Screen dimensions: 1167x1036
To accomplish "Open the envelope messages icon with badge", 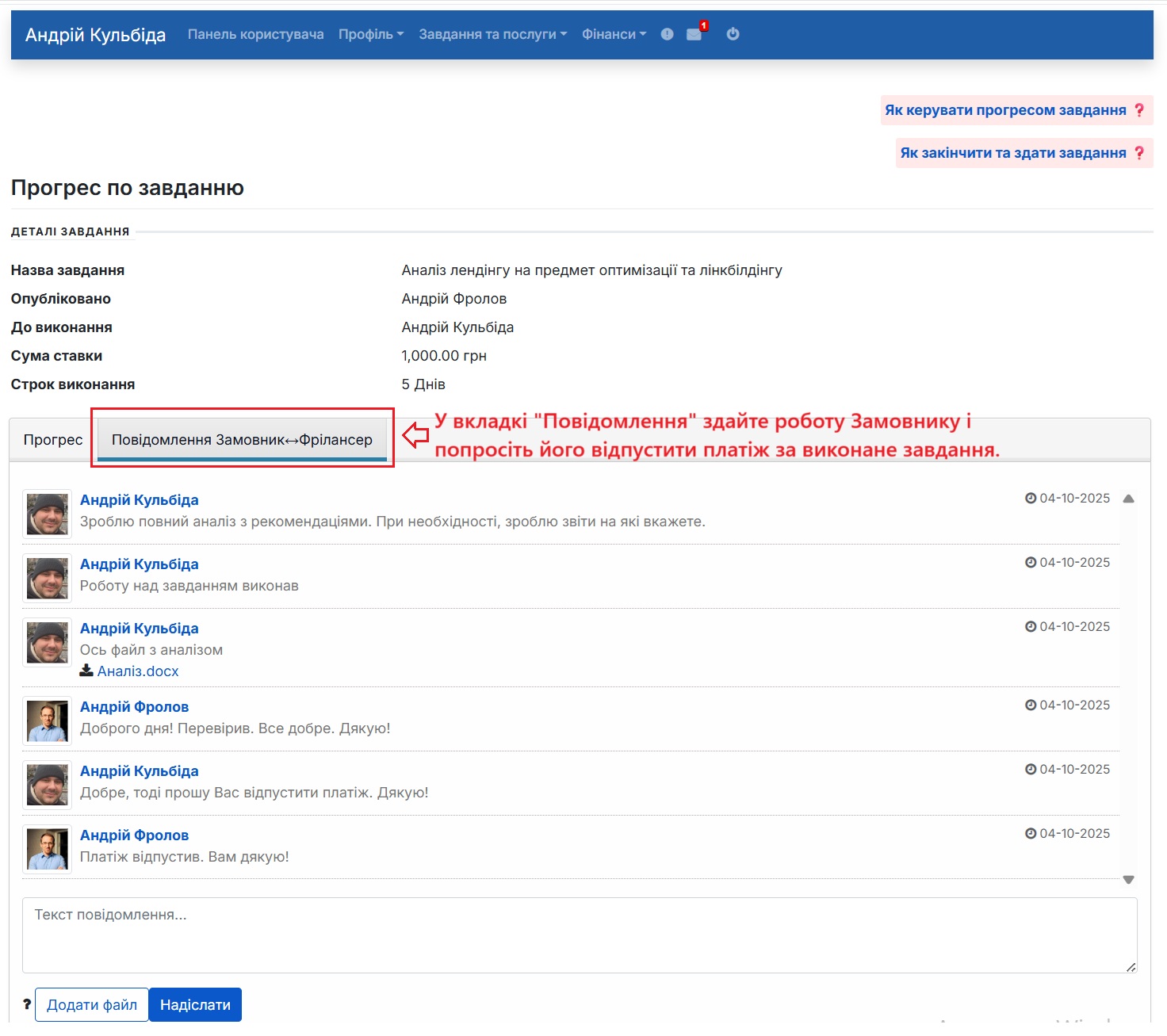I will click(694, 35).
